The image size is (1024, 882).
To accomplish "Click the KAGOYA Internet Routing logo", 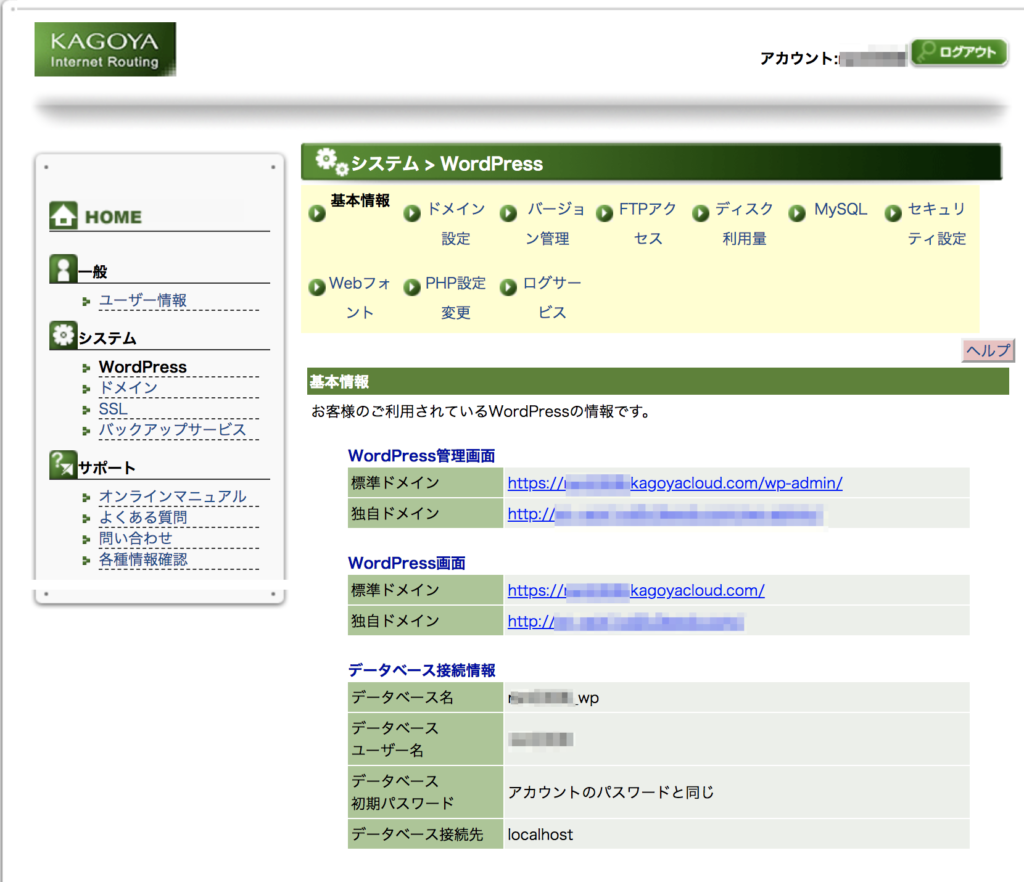I will click(x=105, y=50).
